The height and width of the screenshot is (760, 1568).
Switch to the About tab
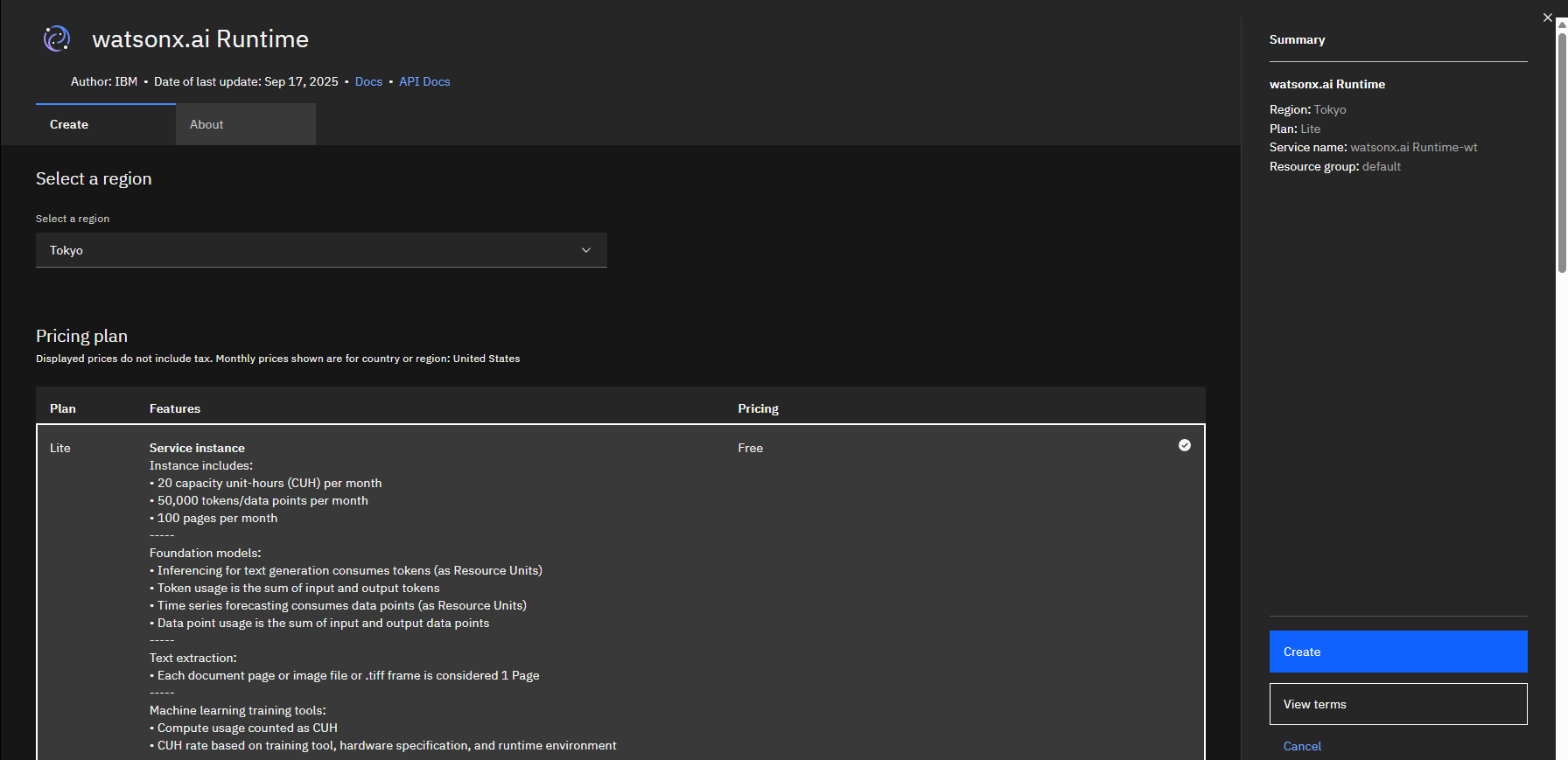click(246, 124)
